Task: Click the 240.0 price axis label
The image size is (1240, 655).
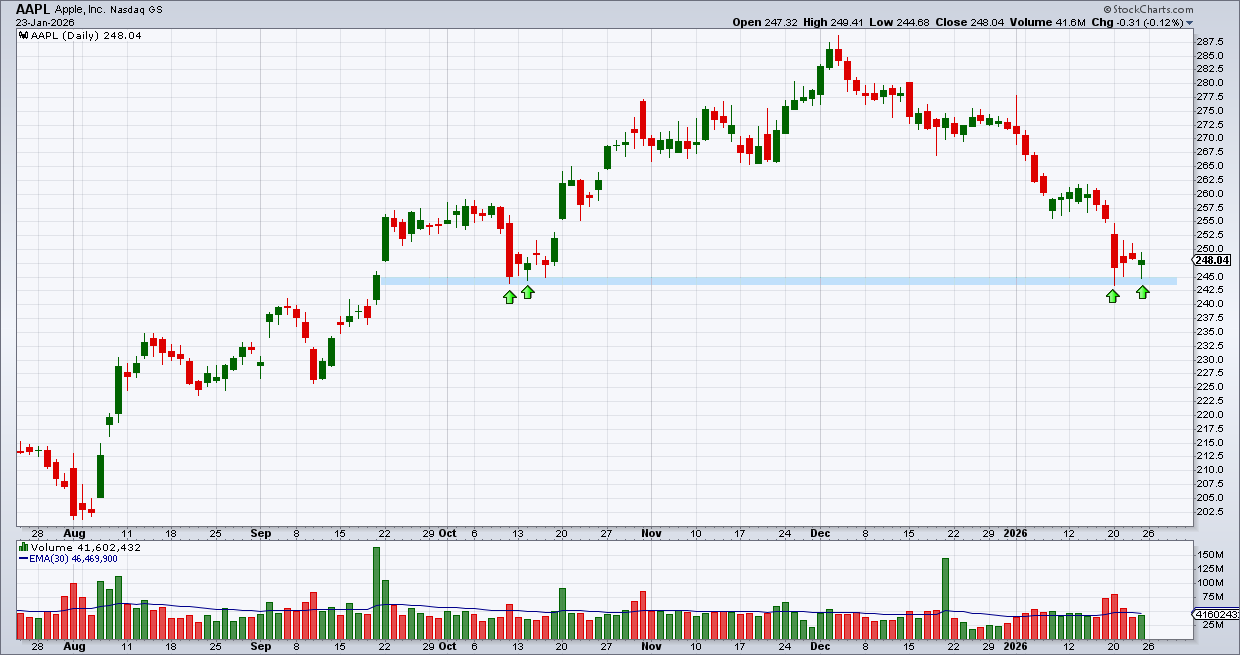Action: point(1208,304)
